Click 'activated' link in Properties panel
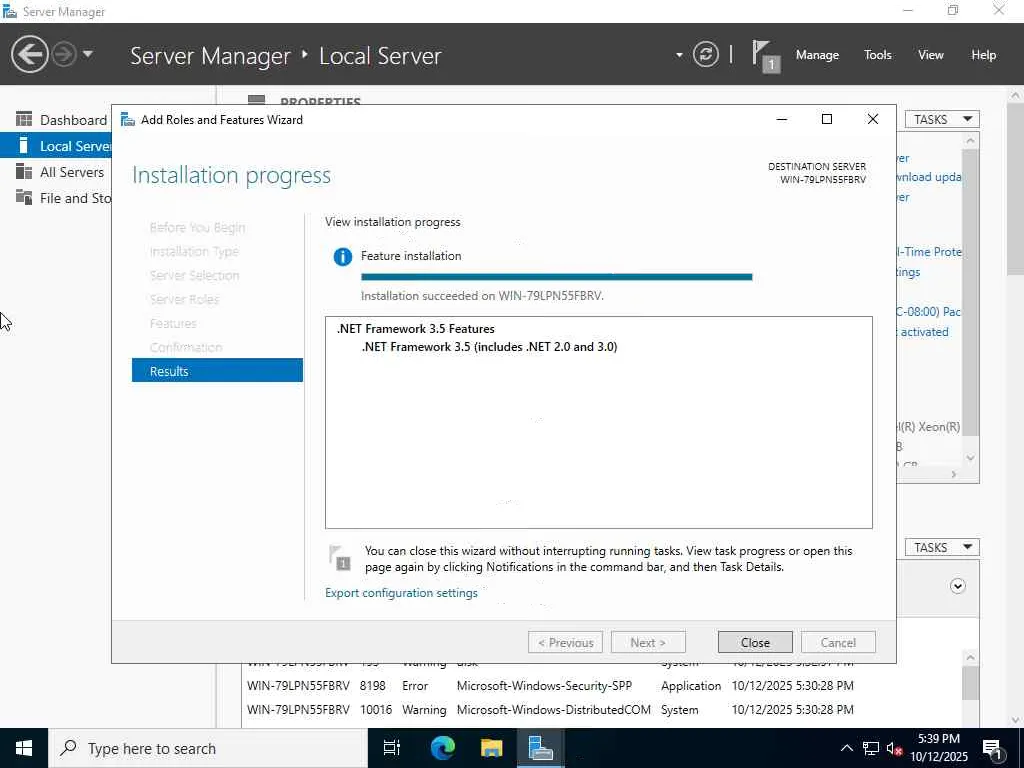 [x=924, y=332]
